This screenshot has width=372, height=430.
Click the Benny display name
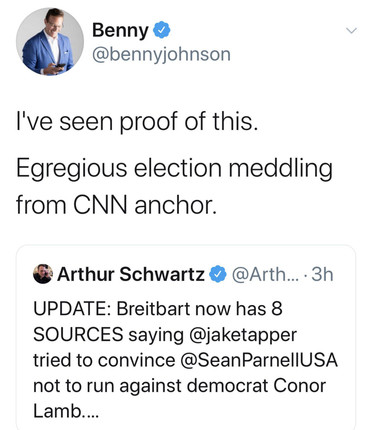pos(120,31)
